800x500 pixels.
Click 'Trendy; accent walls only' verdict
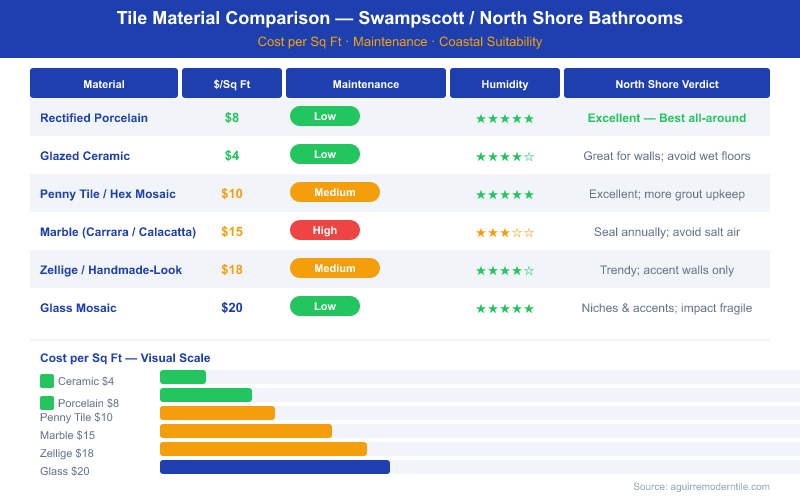667,270
